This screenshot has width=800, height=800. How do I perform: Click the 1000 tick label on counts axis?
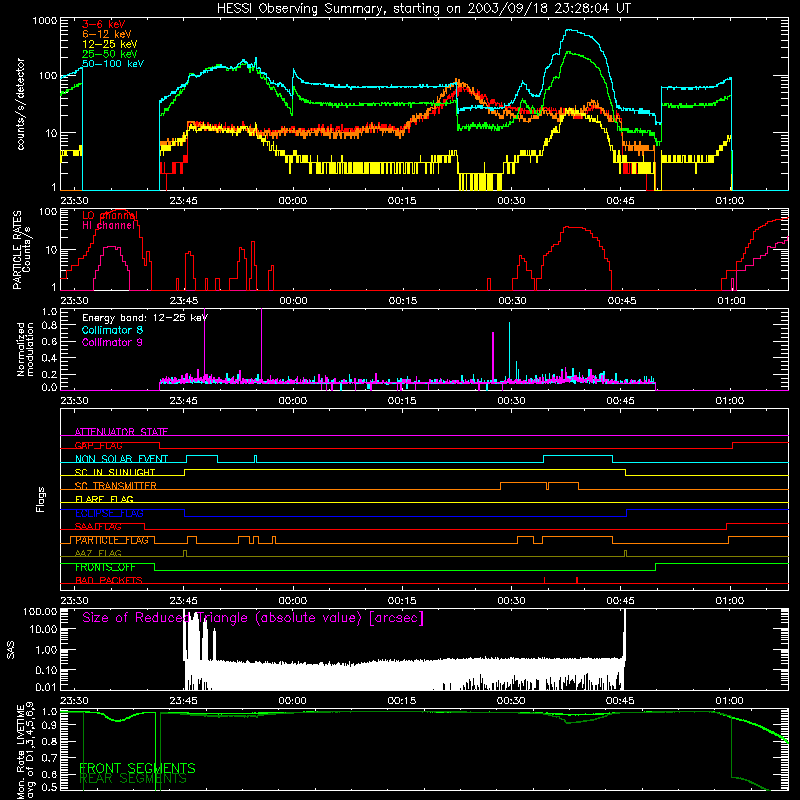click(45, 21)
